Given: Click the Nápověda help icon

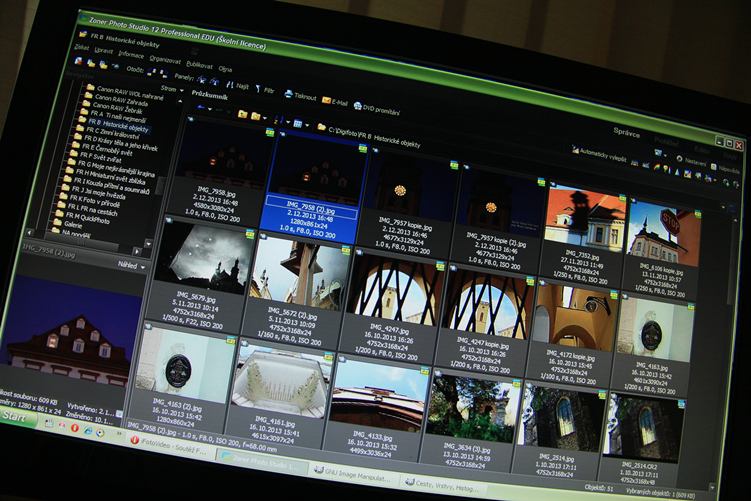Looking at the screenshot, I should pyautogui.click(x=714, y=166).
